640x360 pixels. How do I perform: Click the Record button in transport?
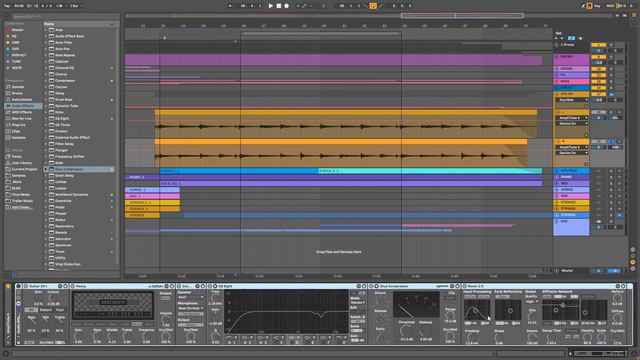[287, 6]
